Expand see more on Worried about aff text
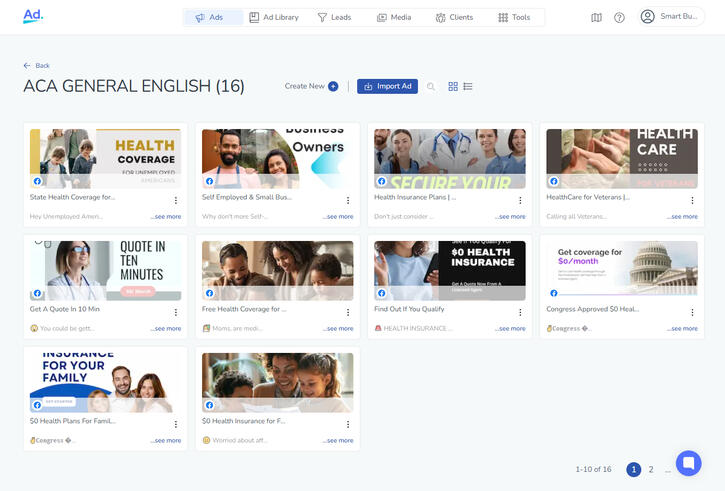Screen dimensions: 725x491 (x=338, y=440)
